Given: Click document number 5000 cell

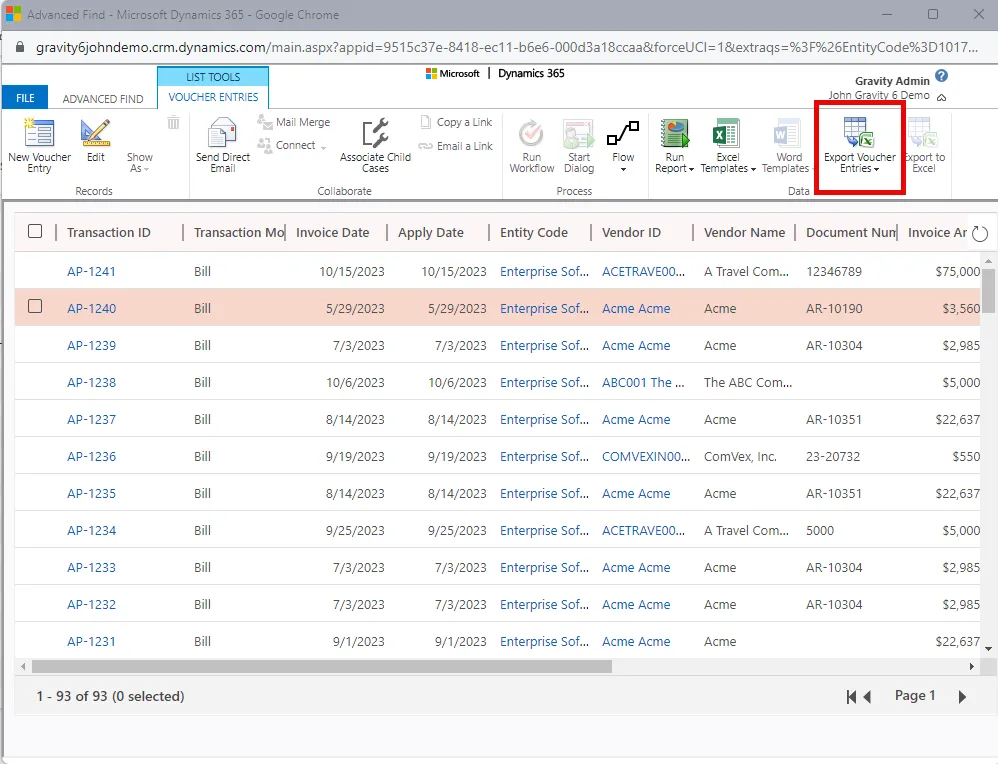Looking at the screenshot, I should coord(820,530).
